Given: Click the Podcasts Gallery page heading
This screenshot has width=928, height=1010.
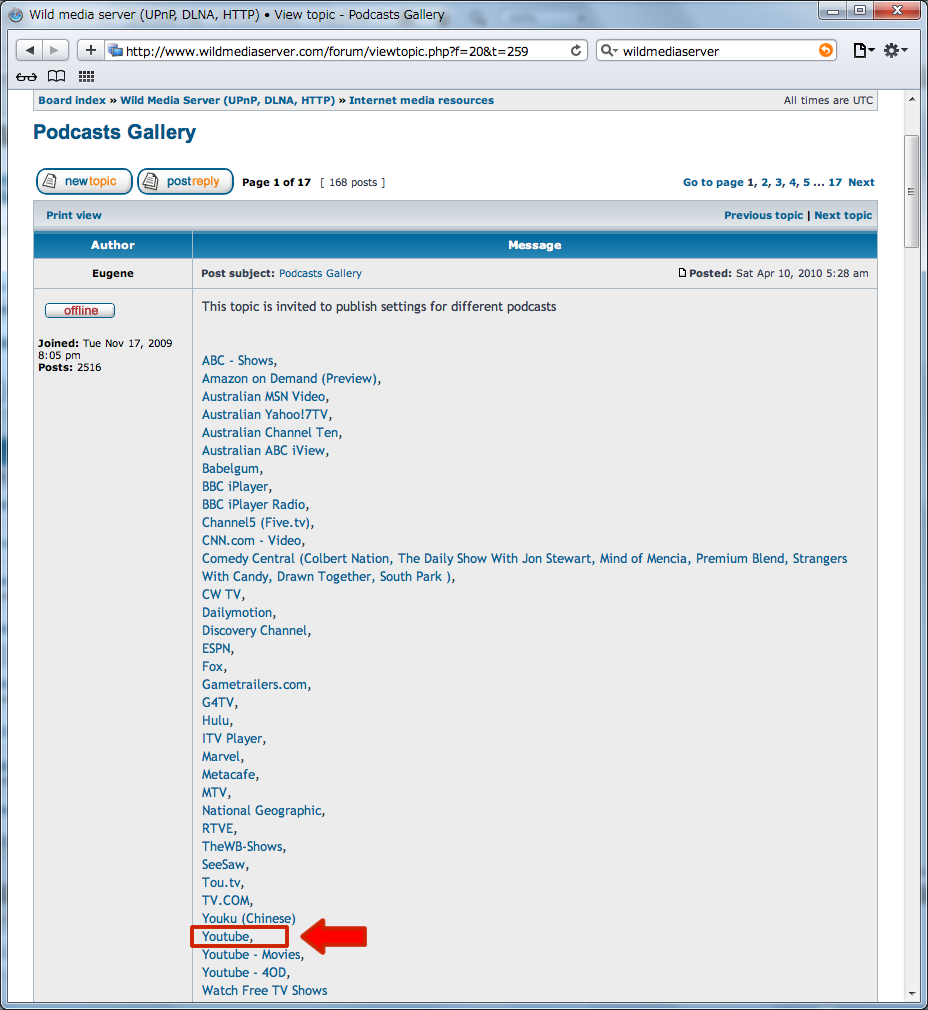Looking at the screenshot, I should click(x=115, y=132).
